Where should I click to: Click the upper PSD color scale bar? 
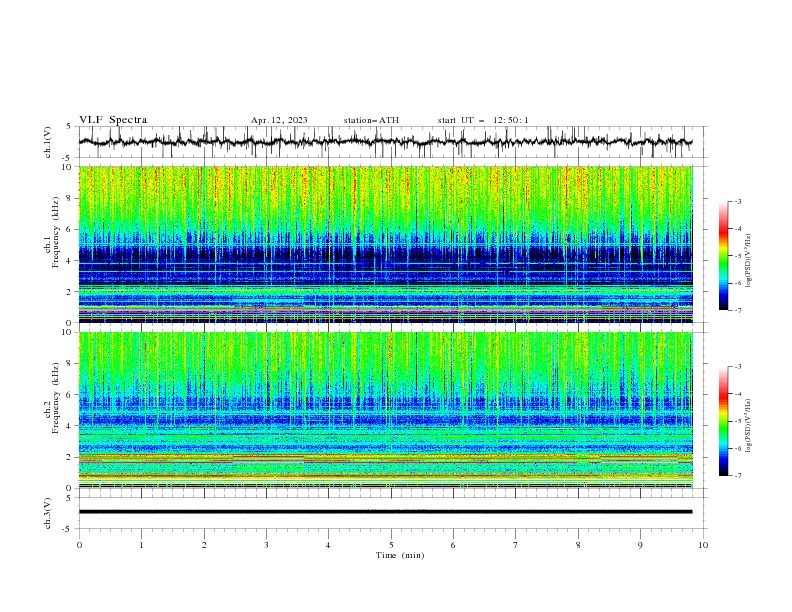pos(723,256)
